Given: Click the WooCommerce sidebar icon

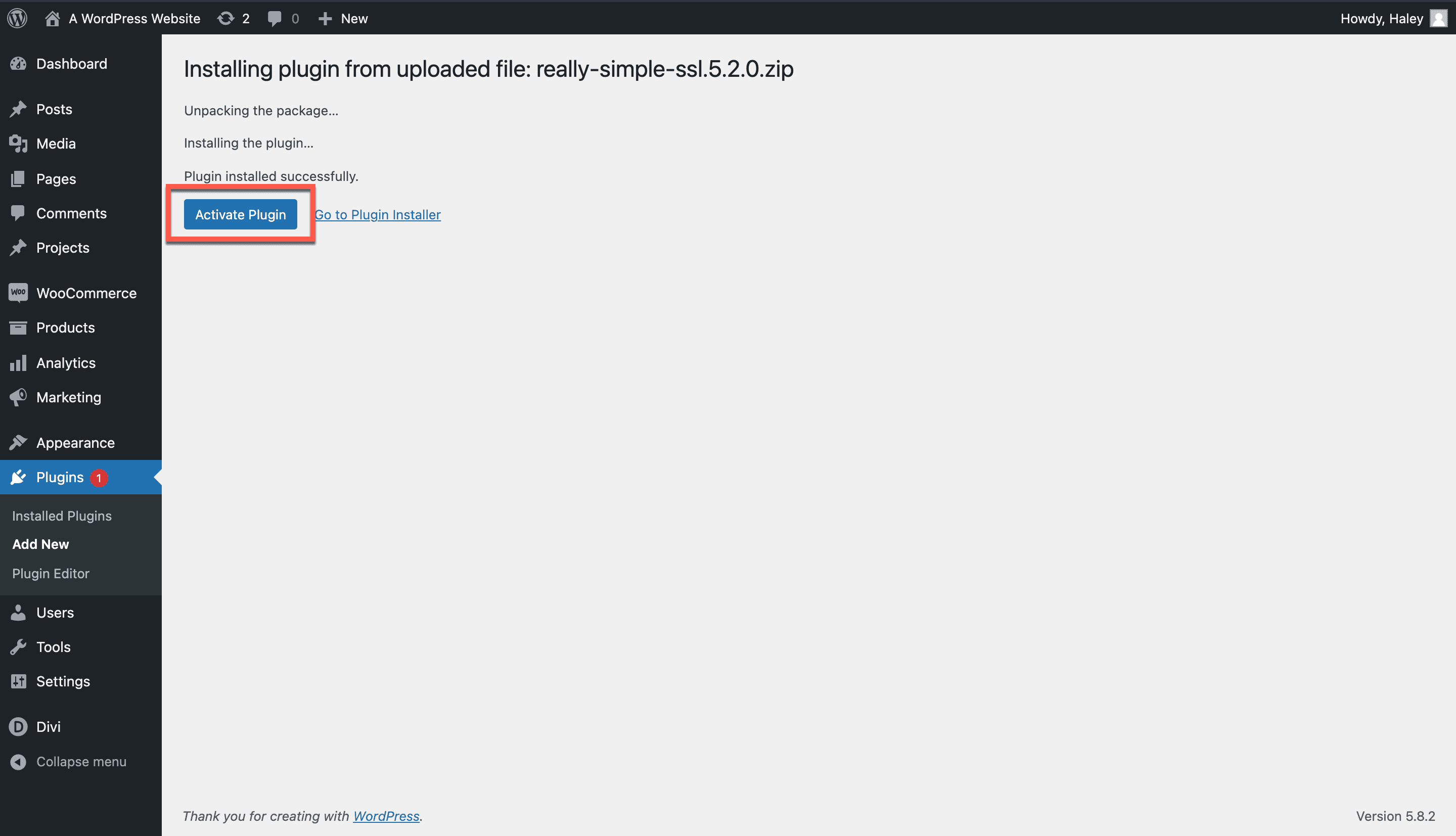Looking at the screenshot, I should [18, 293].
